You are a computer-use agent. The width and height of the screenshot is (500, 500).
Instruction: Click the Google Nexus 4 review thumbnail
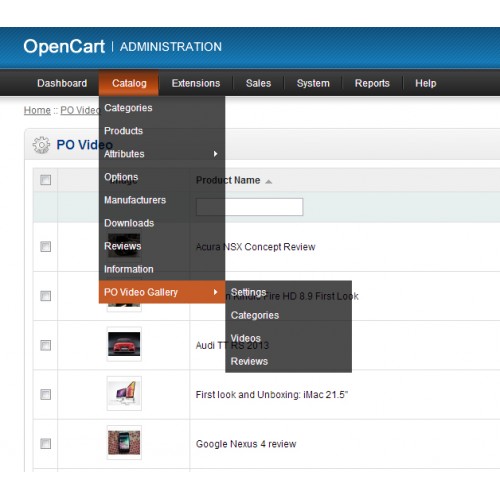pyautogui.click(x=124, y=443)
